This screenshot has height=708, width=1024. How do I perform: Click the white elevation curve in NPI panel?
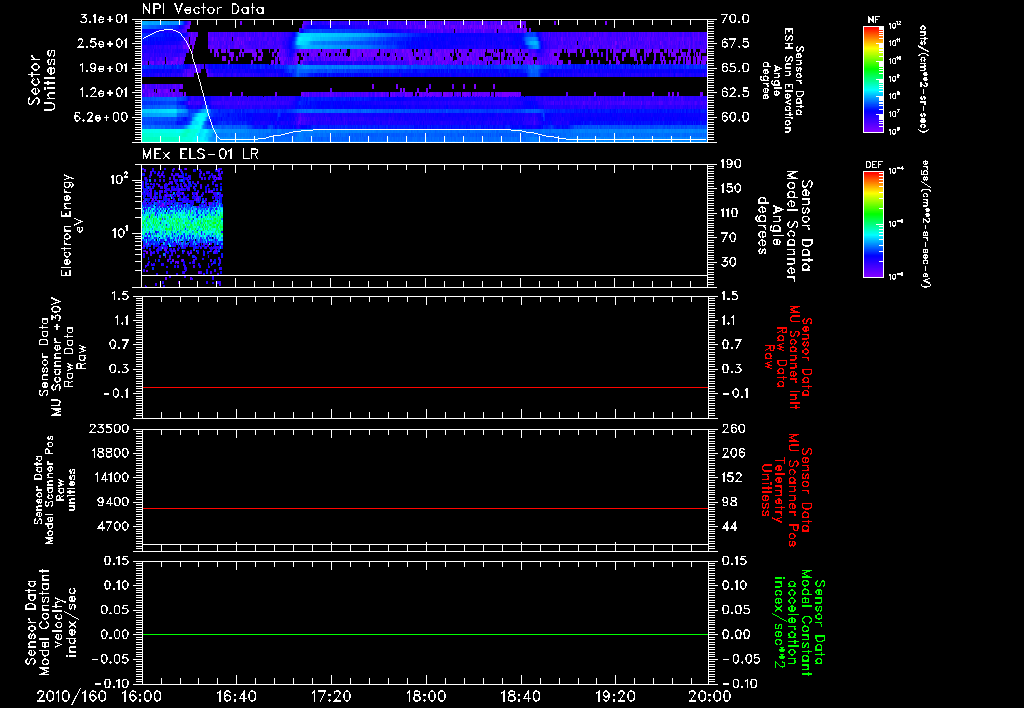point(424,130)
